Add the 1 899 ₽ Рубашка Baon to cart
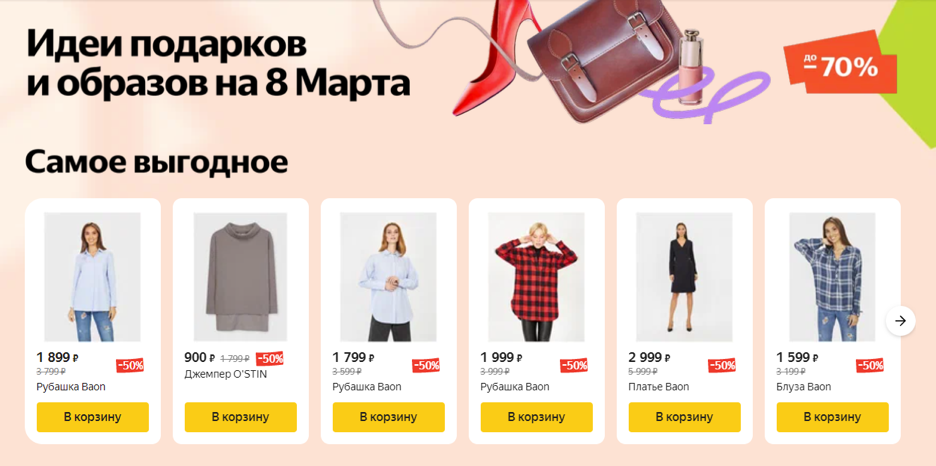Viewport: 936px width, 466px height. click(93, 417)
